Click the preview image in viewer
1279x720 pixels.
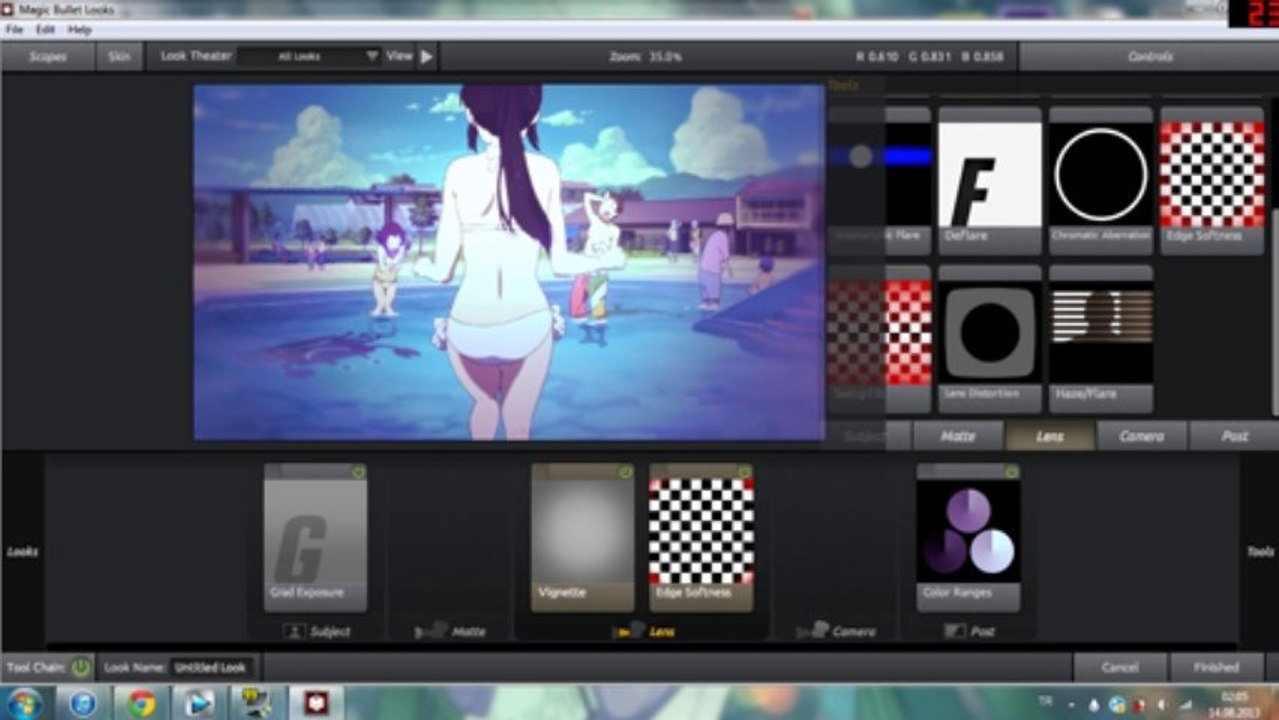(x=509, y=262)
